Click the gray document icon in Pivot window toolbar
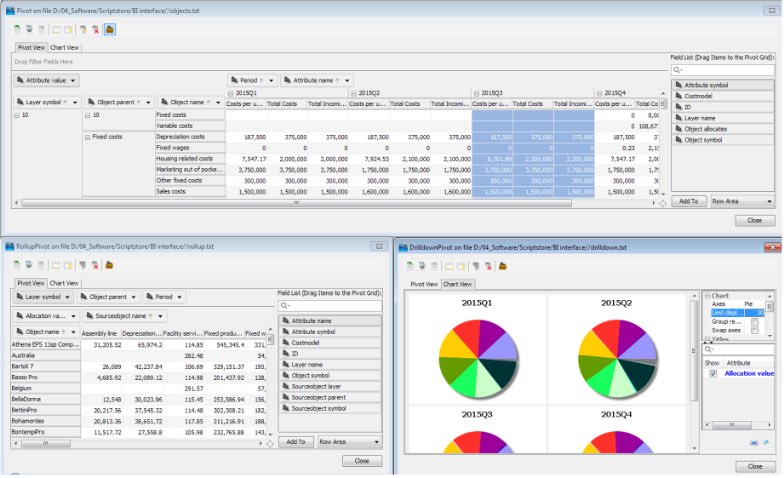This screenshot has width=784, height=478. coord(42,30)
